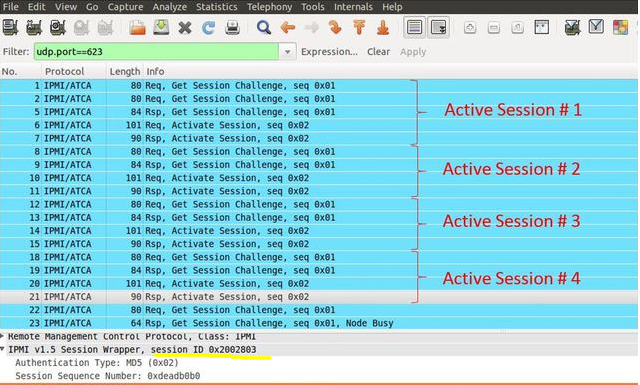Print packets with the printer icon
Viewport: 640px width, 385px height.
233,28
